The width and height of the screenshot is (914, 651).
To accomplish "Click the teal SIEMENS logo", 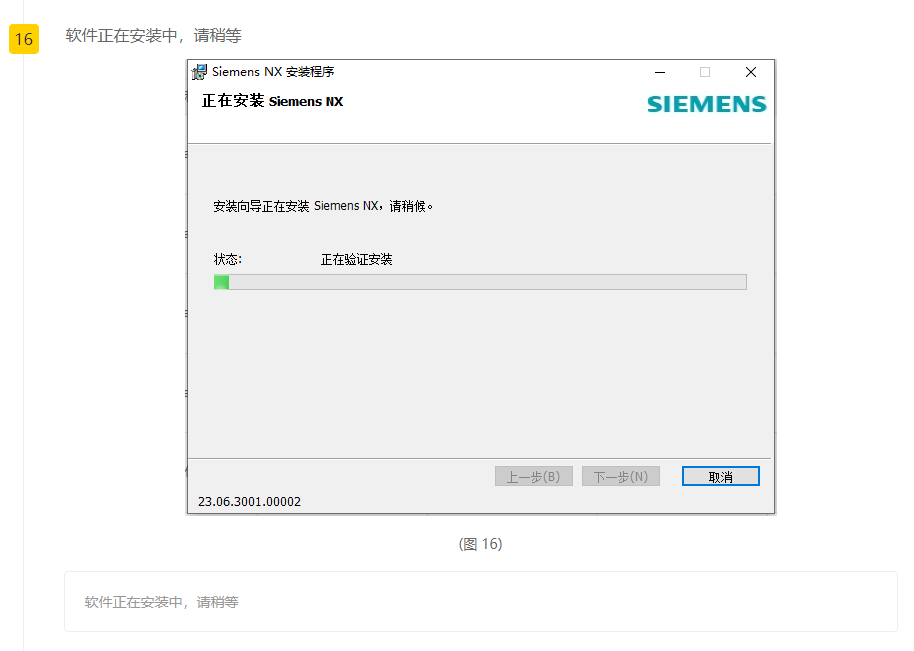I will pos(706,104).
